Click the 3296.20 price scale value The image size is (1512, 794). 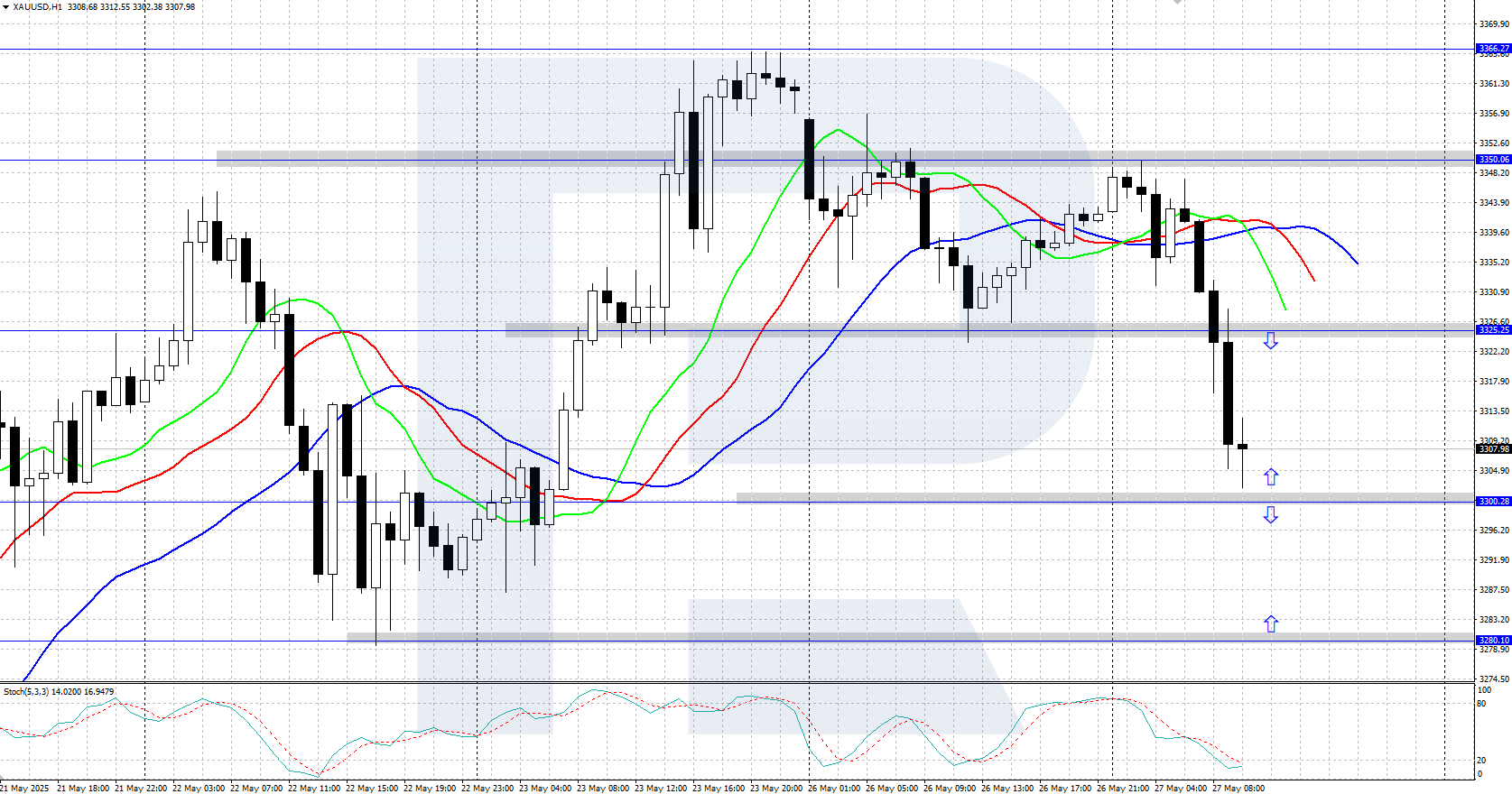tap(1494, 531)
